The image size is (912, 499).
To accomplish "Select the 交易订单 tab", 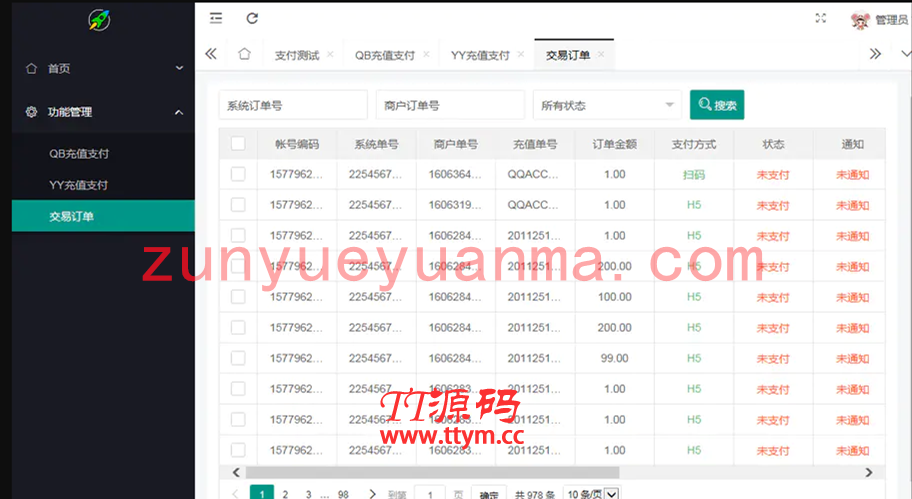I will [568, 55].
